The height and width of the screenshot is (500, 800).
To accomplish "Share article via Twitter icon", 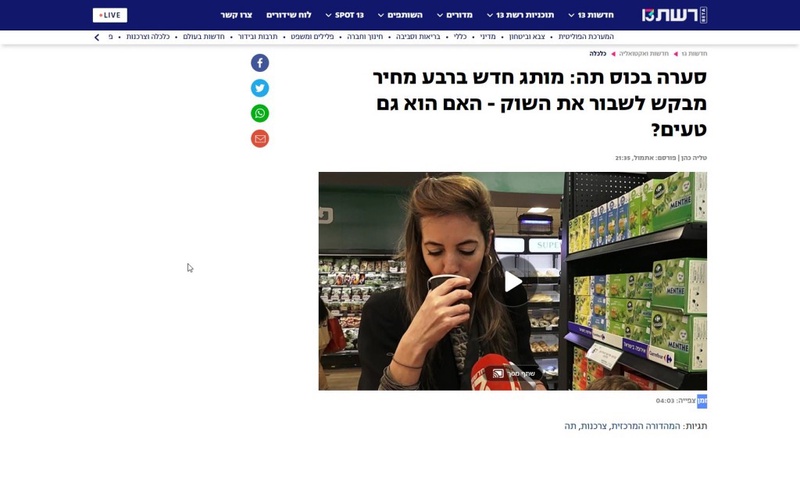I will click(x=260, y=88).
